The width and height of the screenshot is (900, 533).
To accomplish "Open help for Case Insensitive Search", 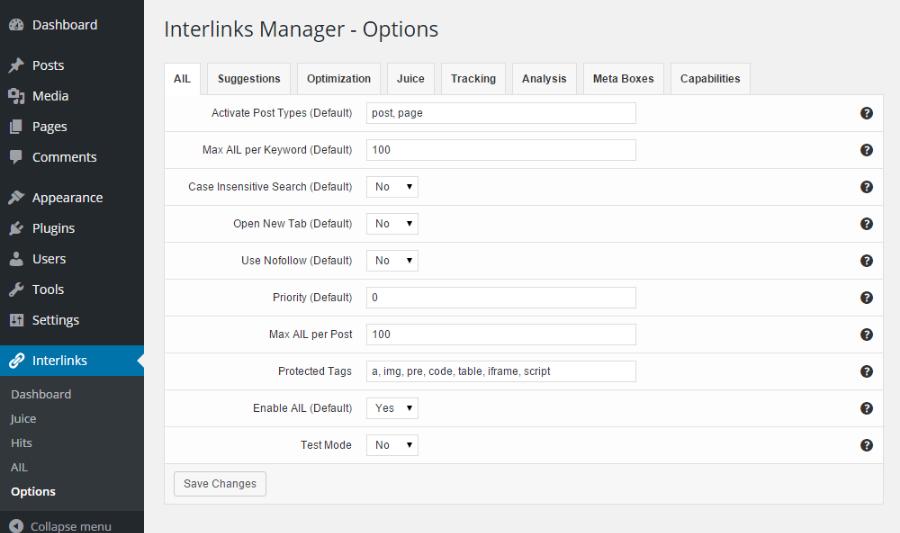I will [866, 186].
